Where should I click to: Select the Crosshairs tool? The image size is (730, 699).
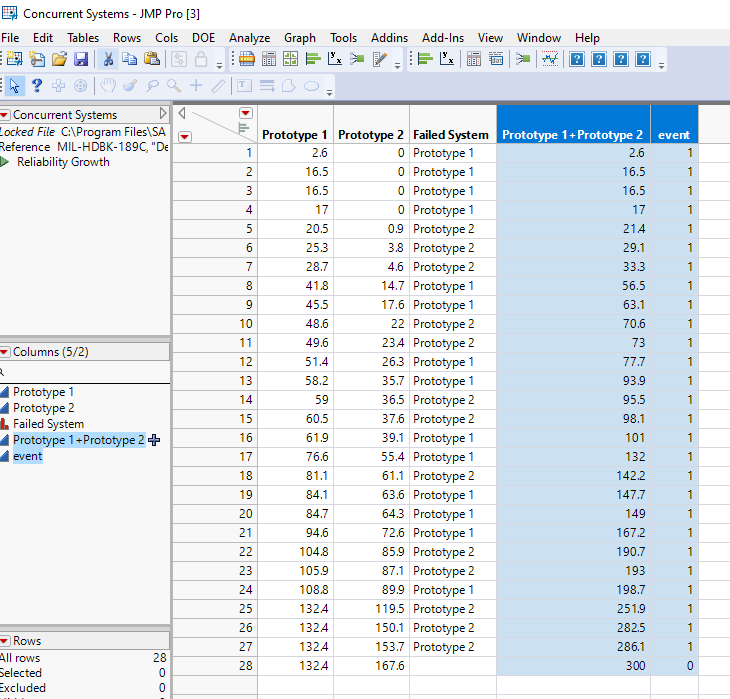point(196,86)
